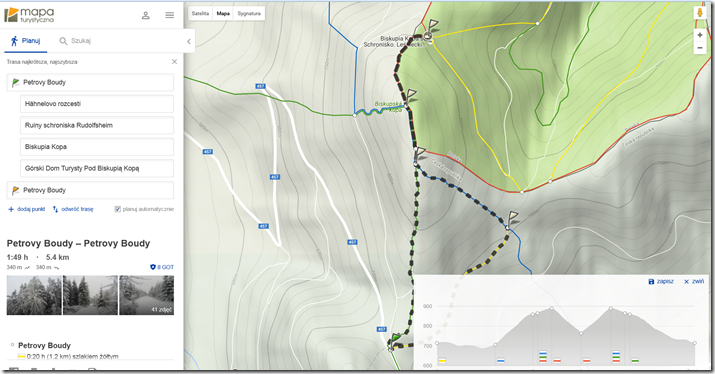Image resolution: width=715 pixels, height=374 pixels.
Task: Collapse the side panel with the chevron
Action: pos(189,41)
